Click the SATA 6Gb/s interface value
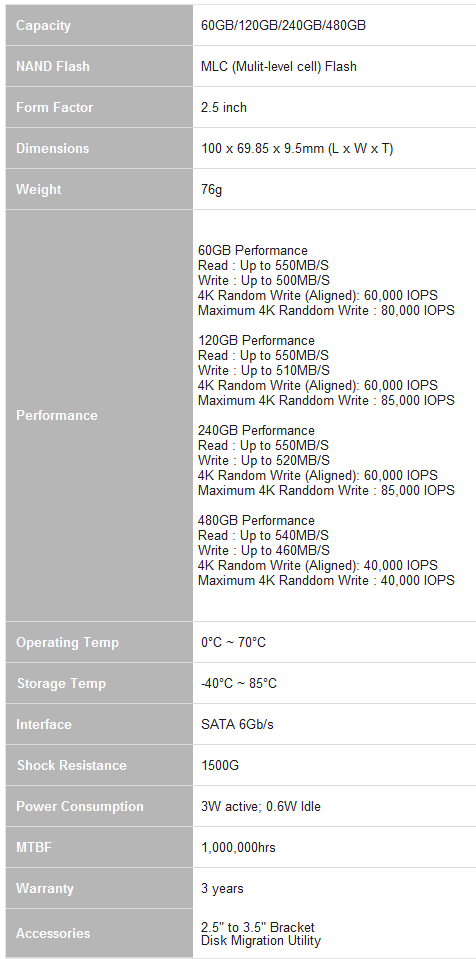 237,724
